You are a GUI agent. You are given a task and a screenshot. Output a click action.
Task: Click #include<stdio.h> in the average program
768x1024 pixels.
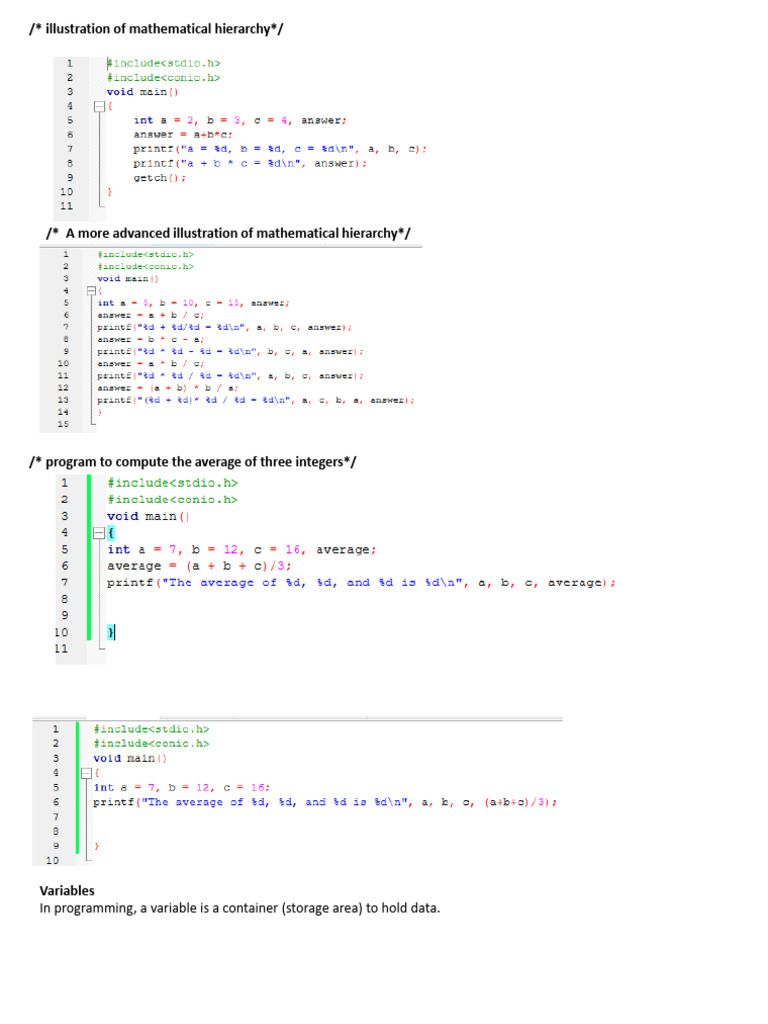click(172, 483)
